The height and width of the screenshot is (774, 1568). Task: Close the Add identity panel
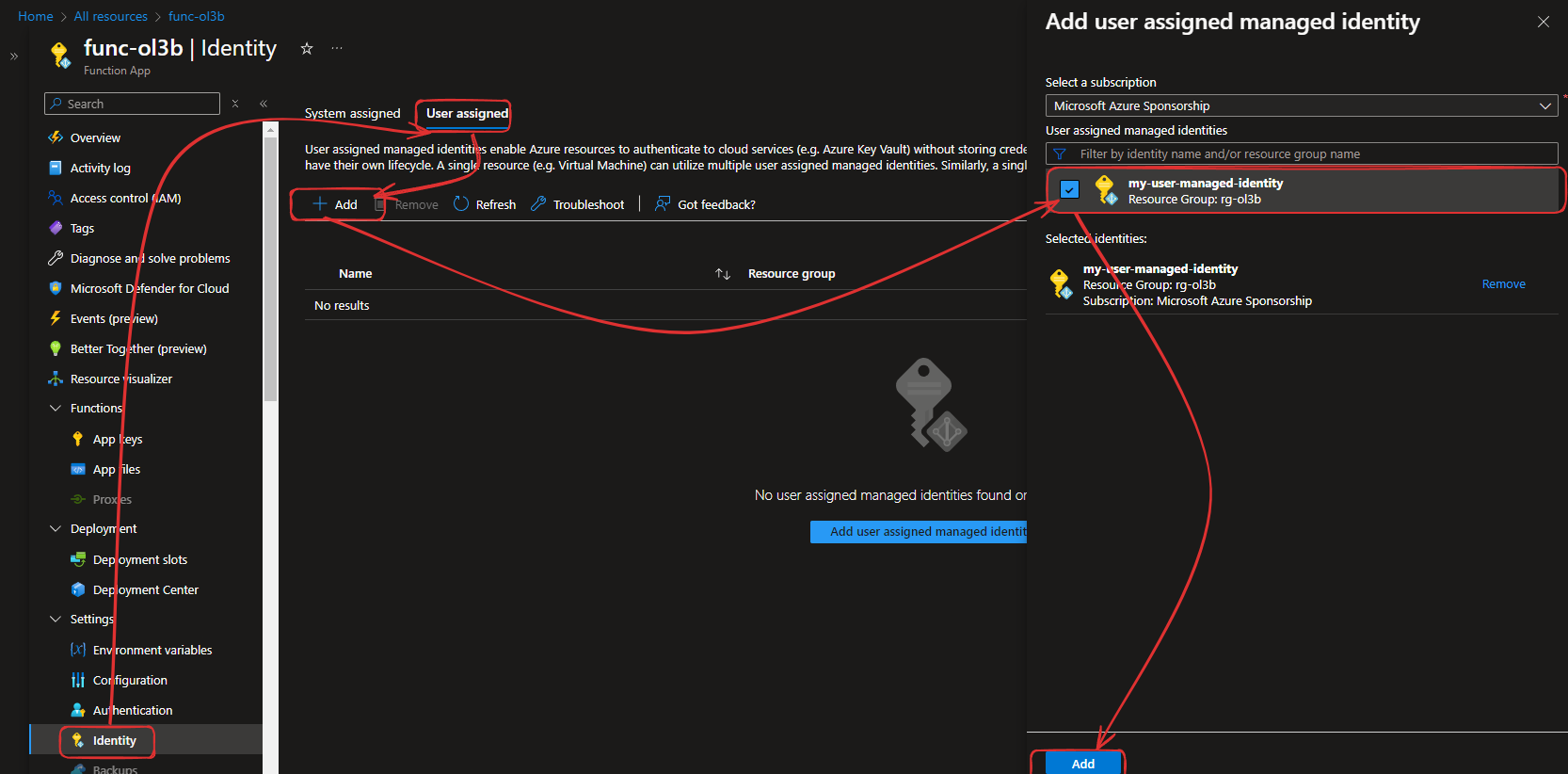[1544, 22]
